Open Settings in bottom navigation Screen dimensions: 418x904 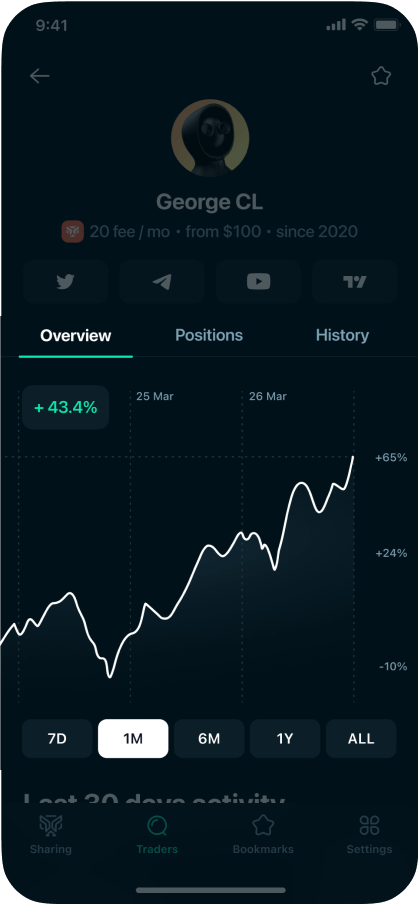pyautogui.click(x=369, y=834)
